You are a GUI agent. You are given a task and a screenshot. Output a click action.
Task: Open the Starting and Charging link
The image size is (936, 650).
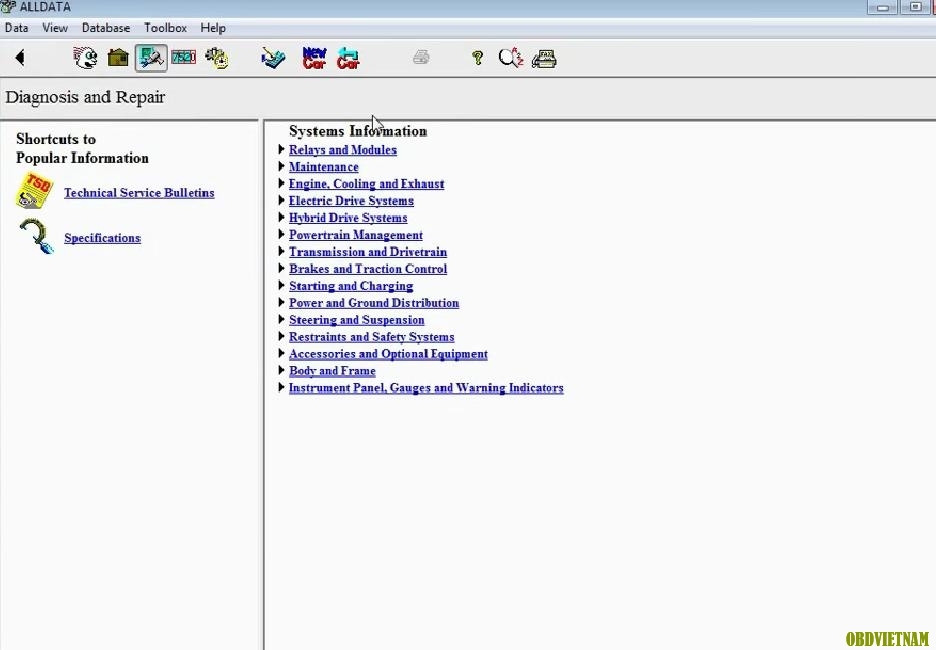(x=351, y=286)
